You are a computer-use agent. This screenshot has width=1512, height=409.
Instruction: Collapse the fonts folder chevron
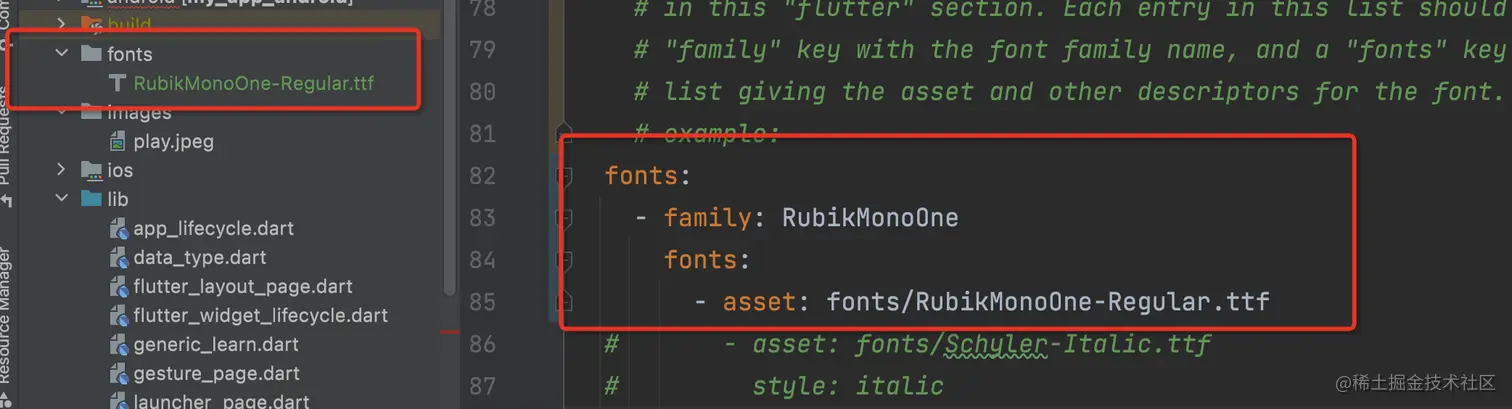pos(62,54)
